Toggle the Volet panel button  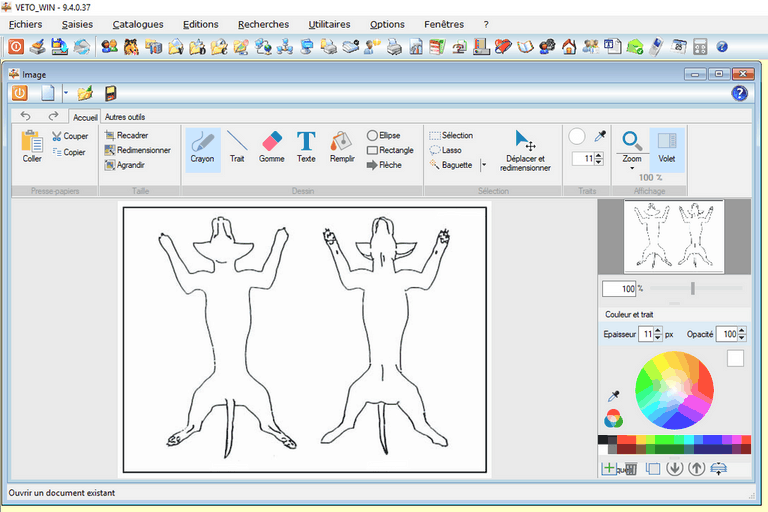[x=667, y=148]
